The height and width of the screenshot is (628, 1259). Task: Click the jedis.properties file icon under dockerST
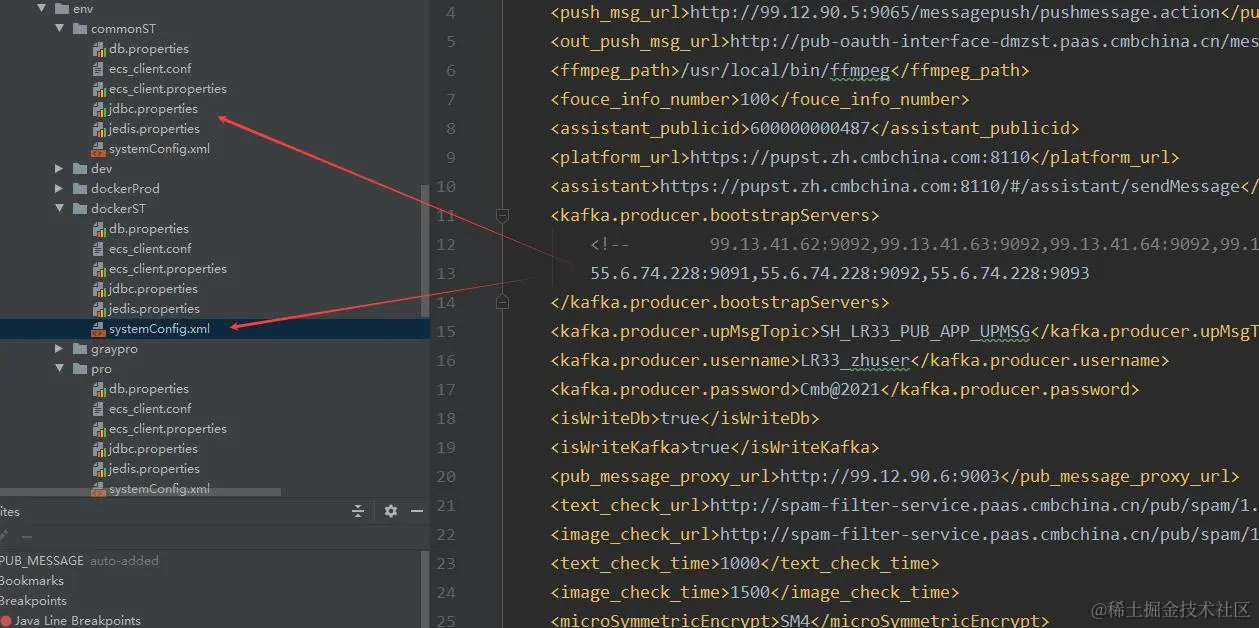[x=98, y=309]
